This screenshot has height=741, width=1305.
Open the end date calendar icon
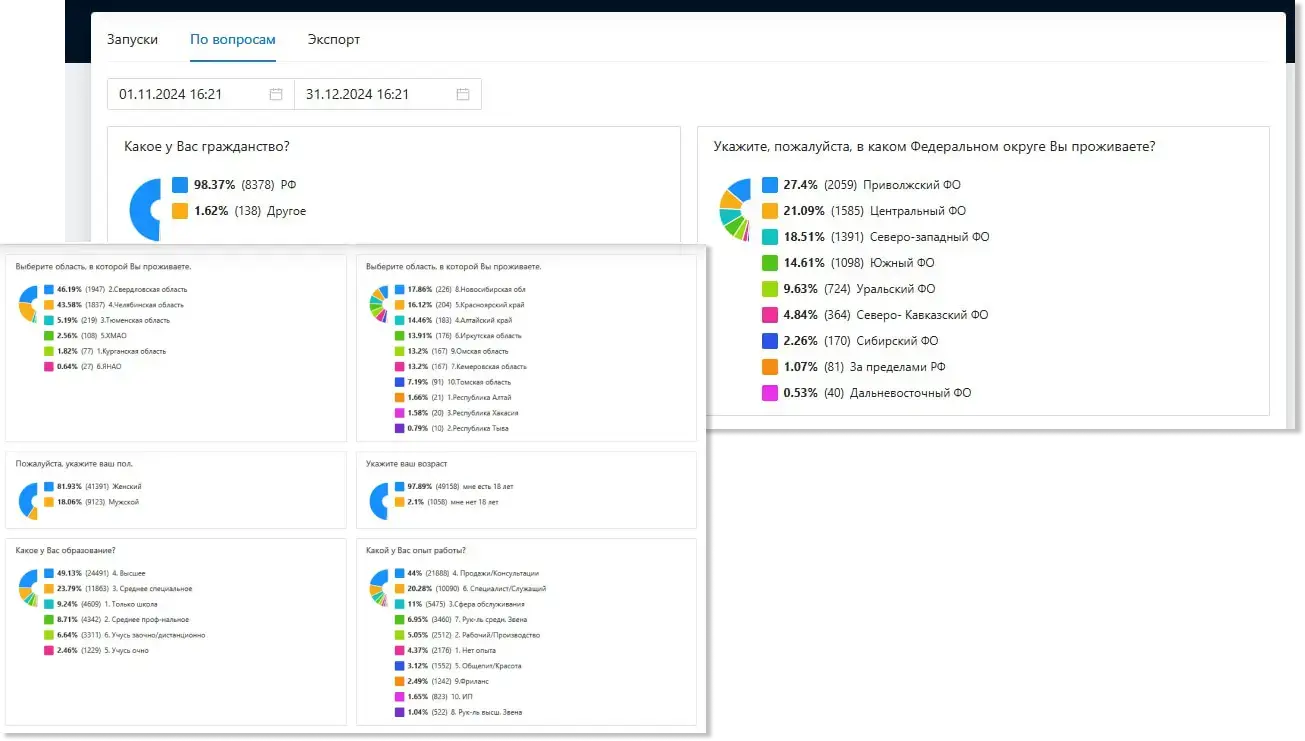click(x=463, y=94)
